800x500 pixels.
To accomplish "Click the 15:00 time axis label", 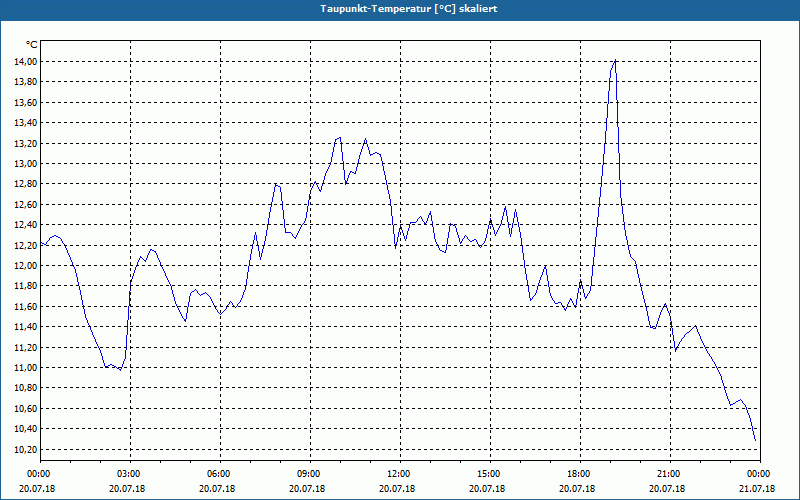I will point(490,474).
